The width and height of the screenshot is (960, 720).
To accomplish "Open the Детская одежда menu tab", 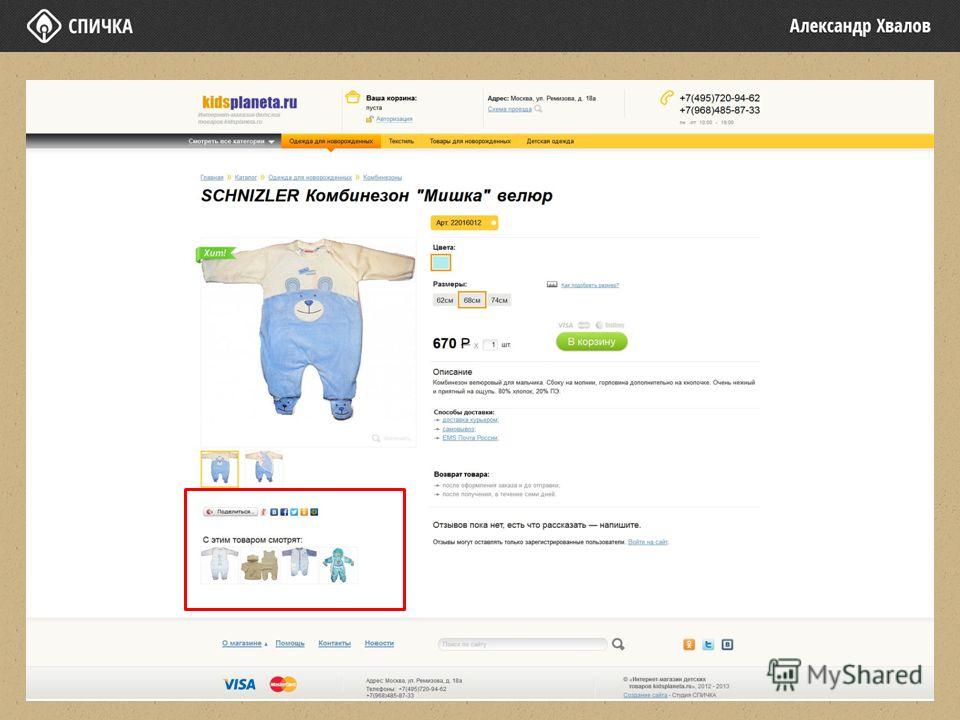I will point(550,141).
